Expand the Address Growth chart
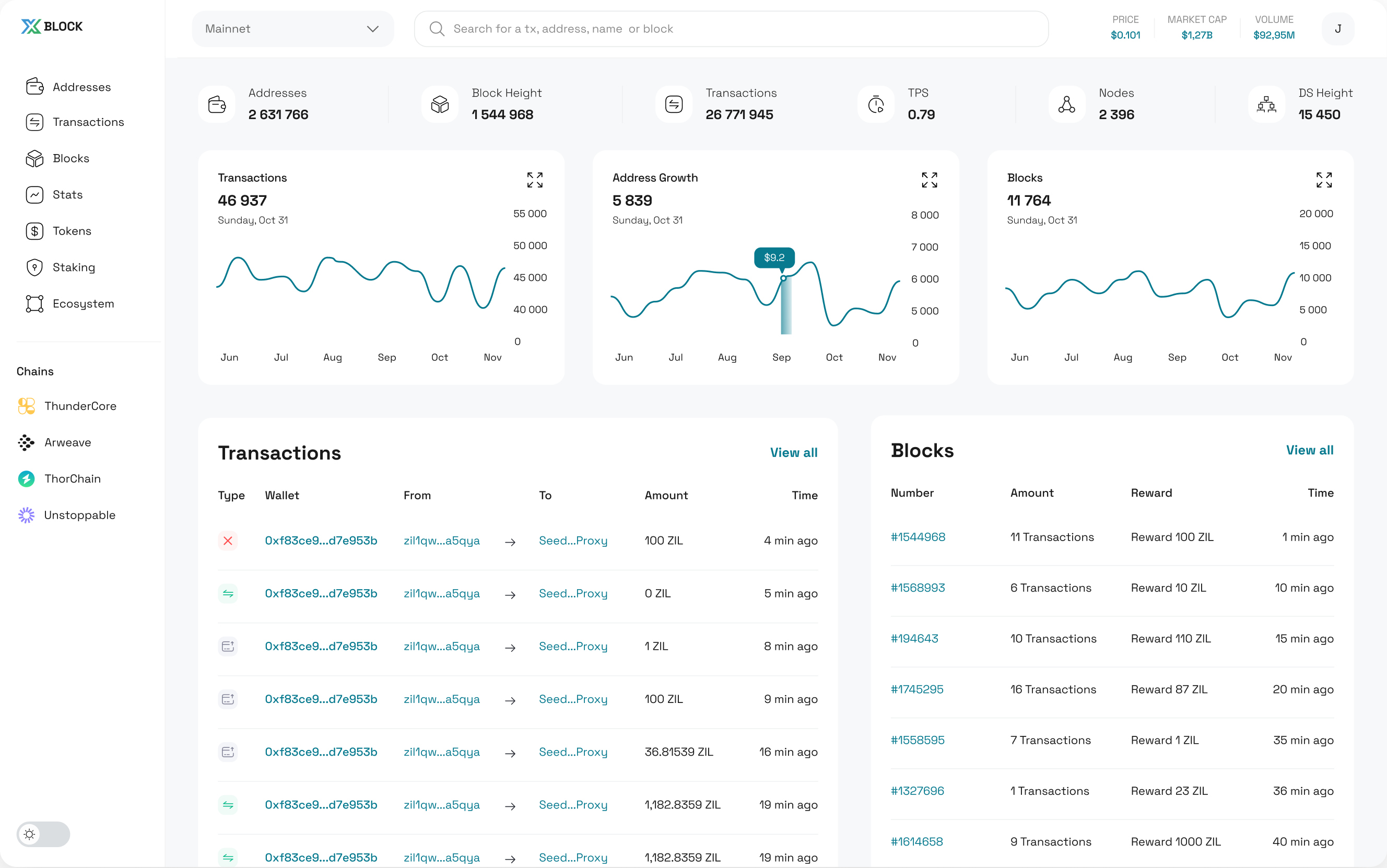Image resolution: width=1387 pixels, height=868 pixels. coord(930,180)
